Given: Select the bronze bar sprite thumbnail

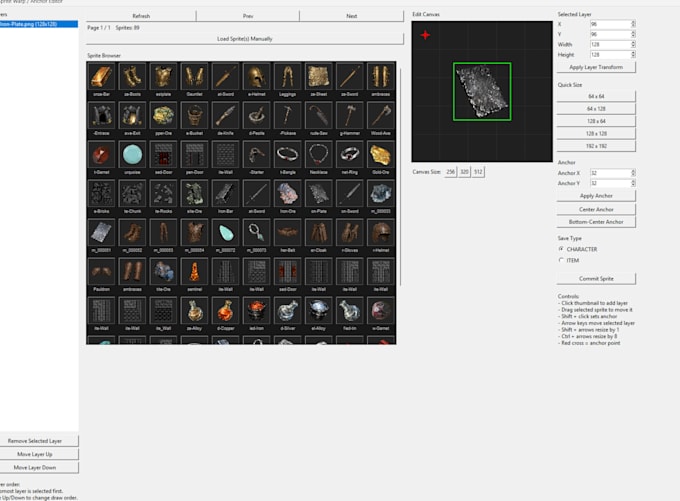Looking at the screenshot, I should [x=101, y=76].
